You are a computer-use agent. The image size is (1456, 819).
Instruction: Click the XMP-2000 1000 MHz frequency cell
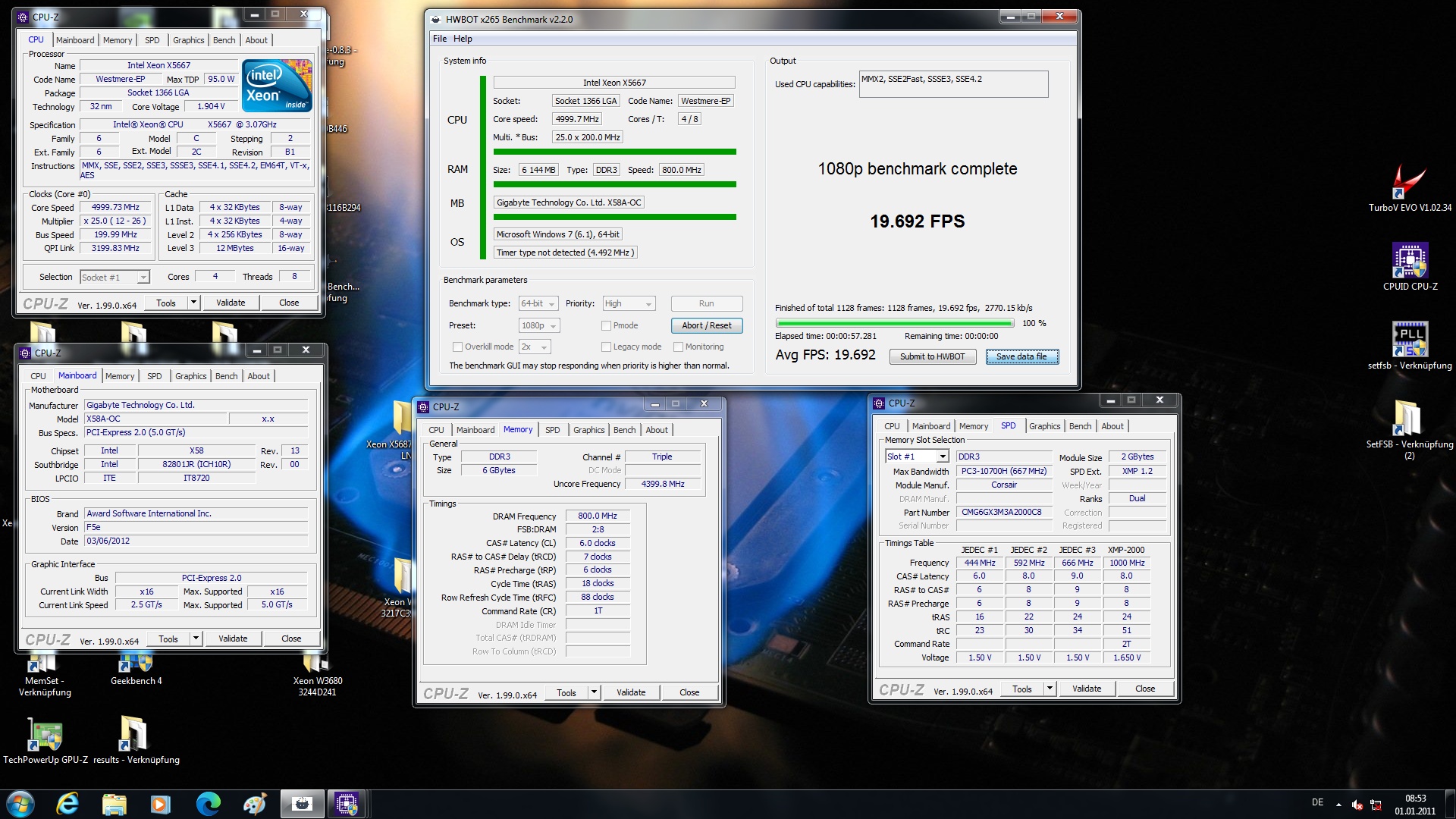1126,563
